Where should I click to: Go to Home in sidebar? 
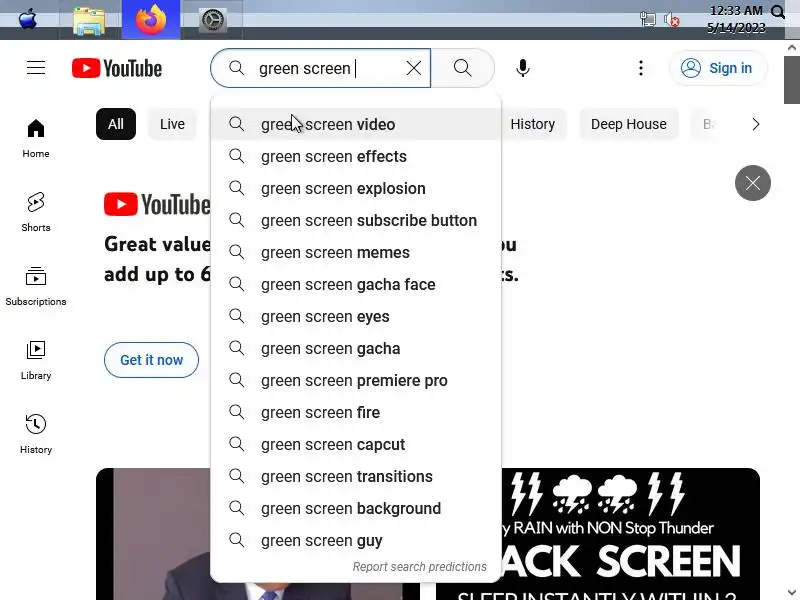click(x=36, y=138)
